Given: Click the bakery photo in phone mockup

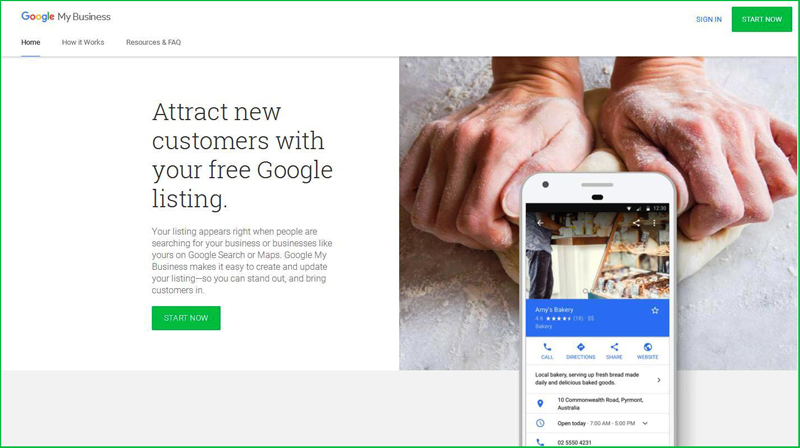Looking at the screenshot, I should (x=597, y=255).
